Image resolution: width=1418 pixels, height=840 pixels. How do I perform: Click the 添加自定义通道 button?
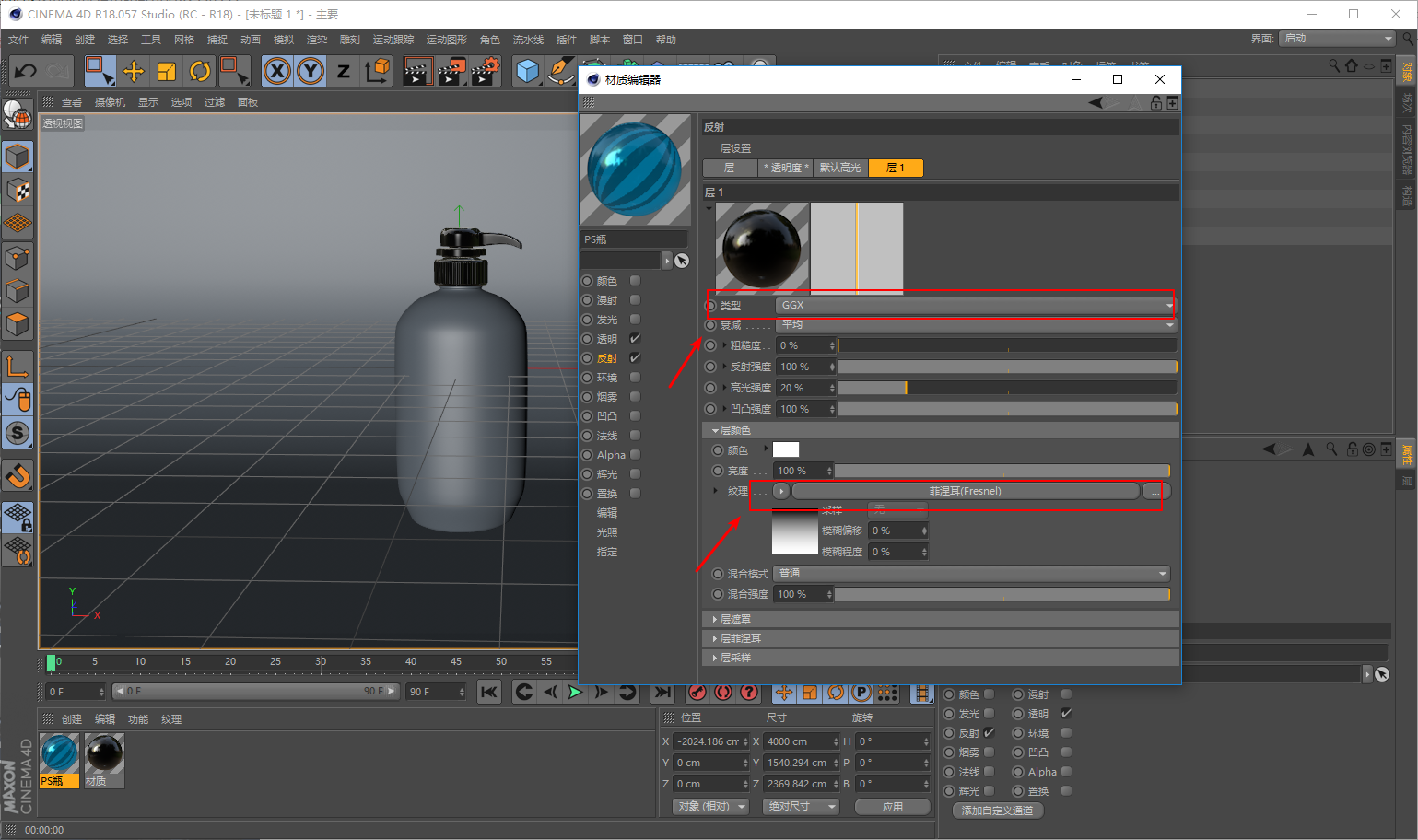pos(998,811)
